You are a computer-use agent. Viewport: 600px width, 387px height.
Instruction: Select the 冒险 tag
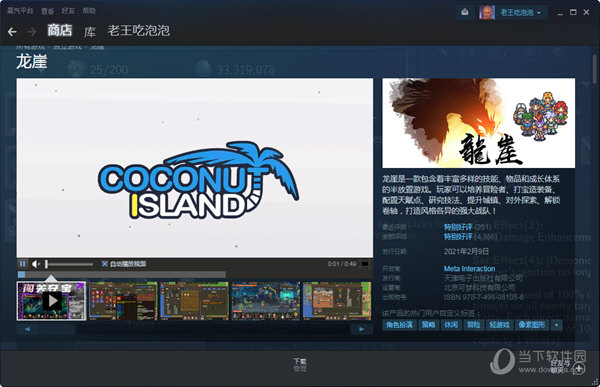click(x=474, y=325)
